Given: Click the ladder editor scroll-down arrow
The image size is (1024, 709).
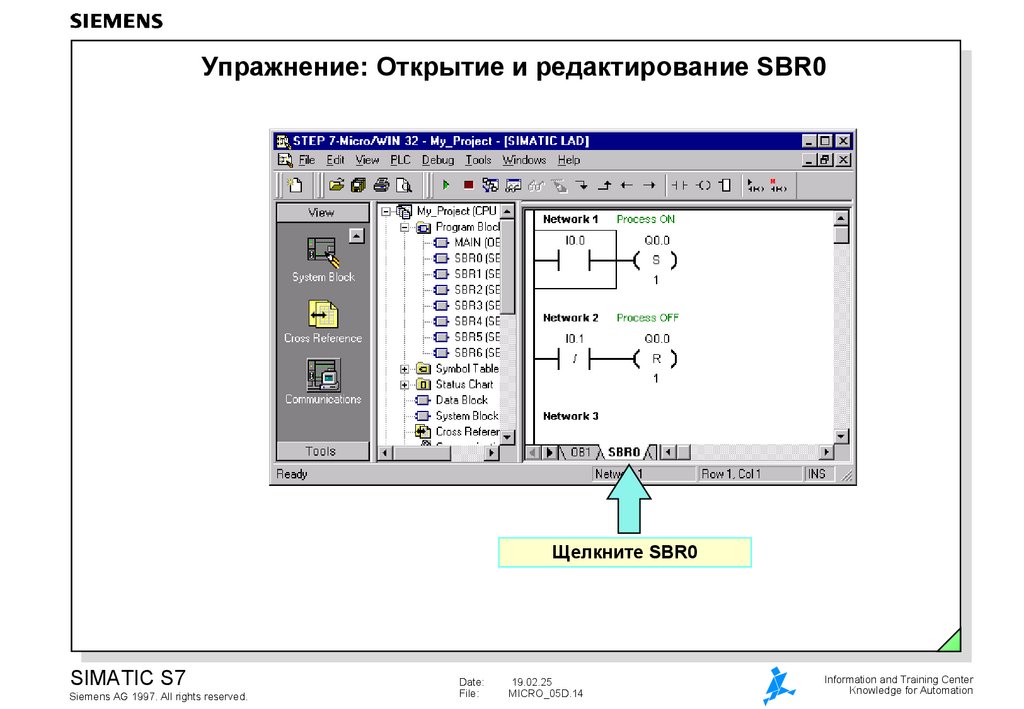Looking at the screenshot, I should [x=841, y=436].
